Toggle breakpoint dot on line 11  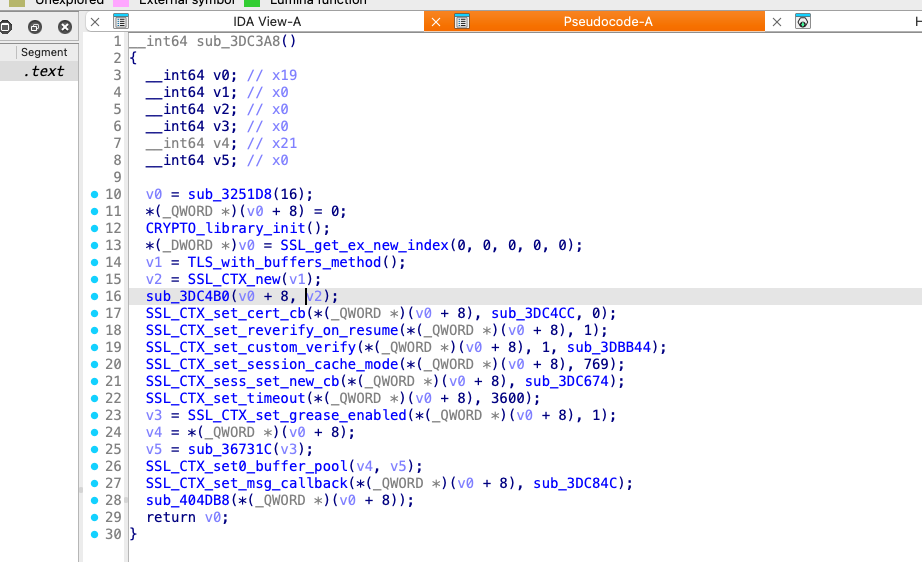[94, 211]
